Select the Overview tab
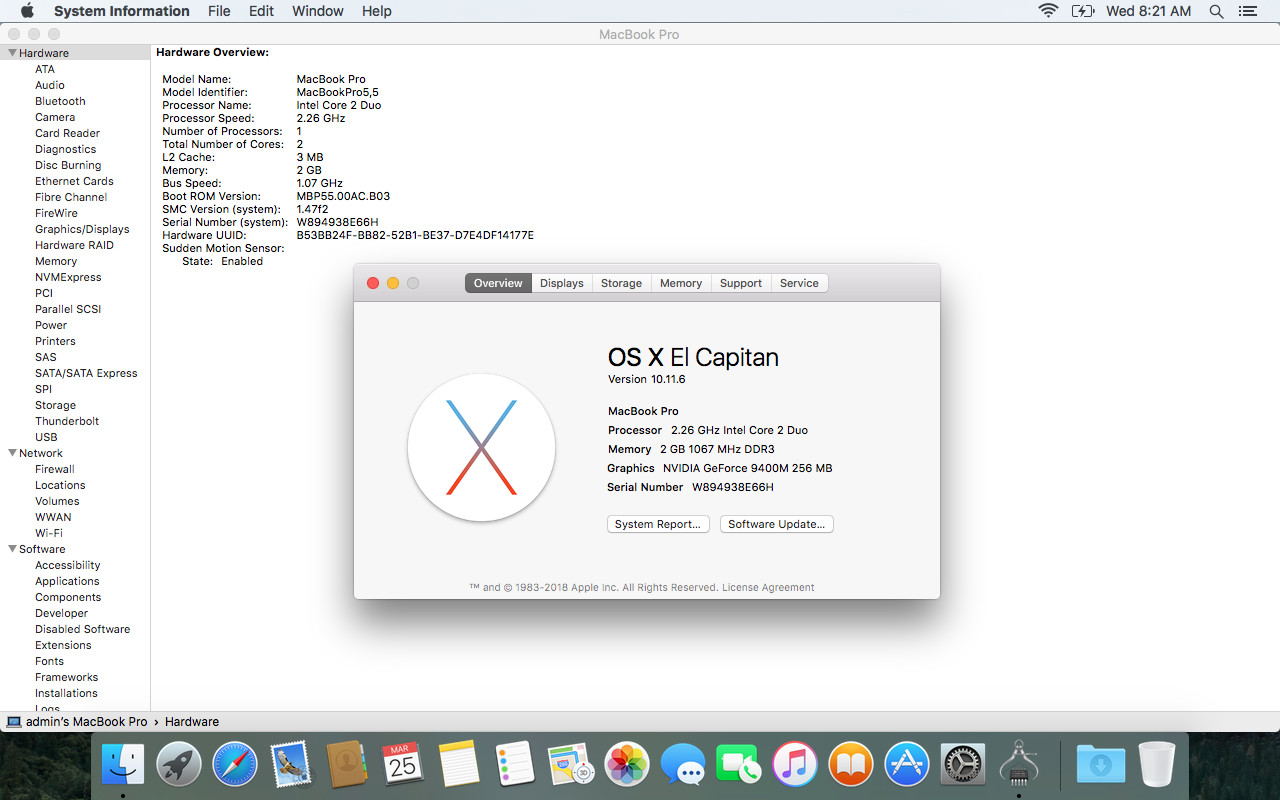Viewport: 1280px width, 800px height. click(498, 283)
